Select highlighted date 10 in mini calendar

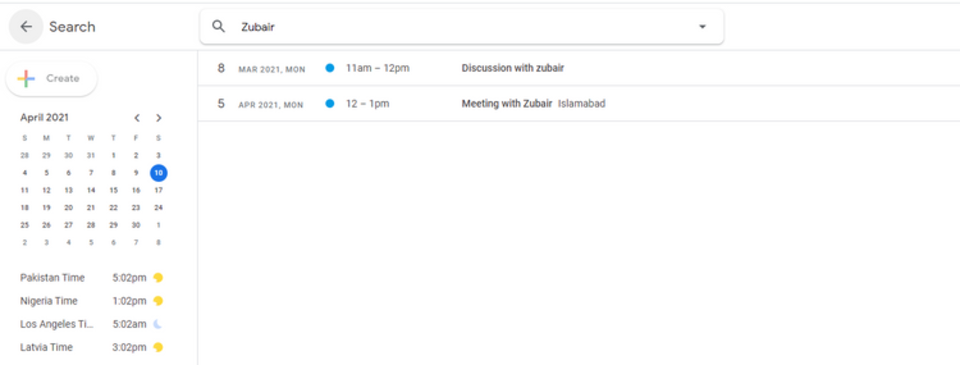tap(159, 173)
